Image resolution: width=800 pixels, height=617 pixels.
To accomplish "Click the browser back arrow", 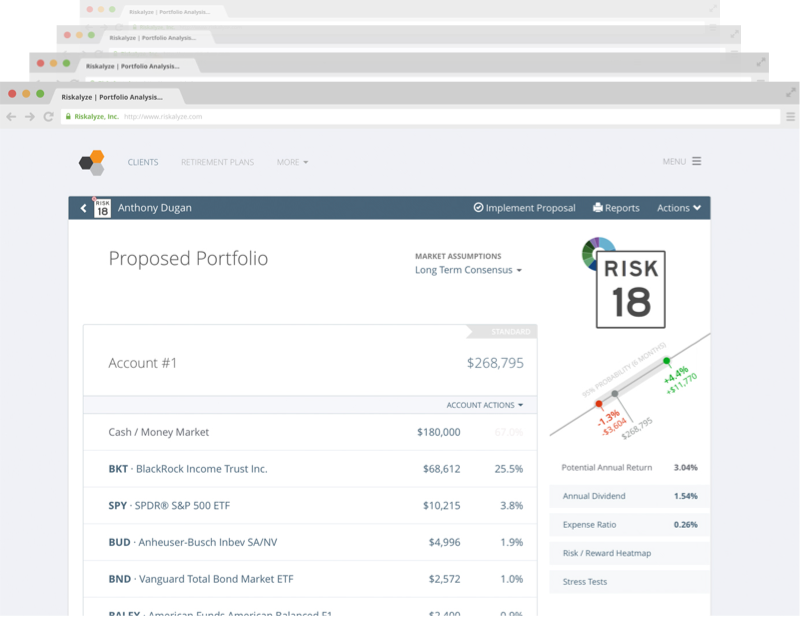I will coord(11,117).
